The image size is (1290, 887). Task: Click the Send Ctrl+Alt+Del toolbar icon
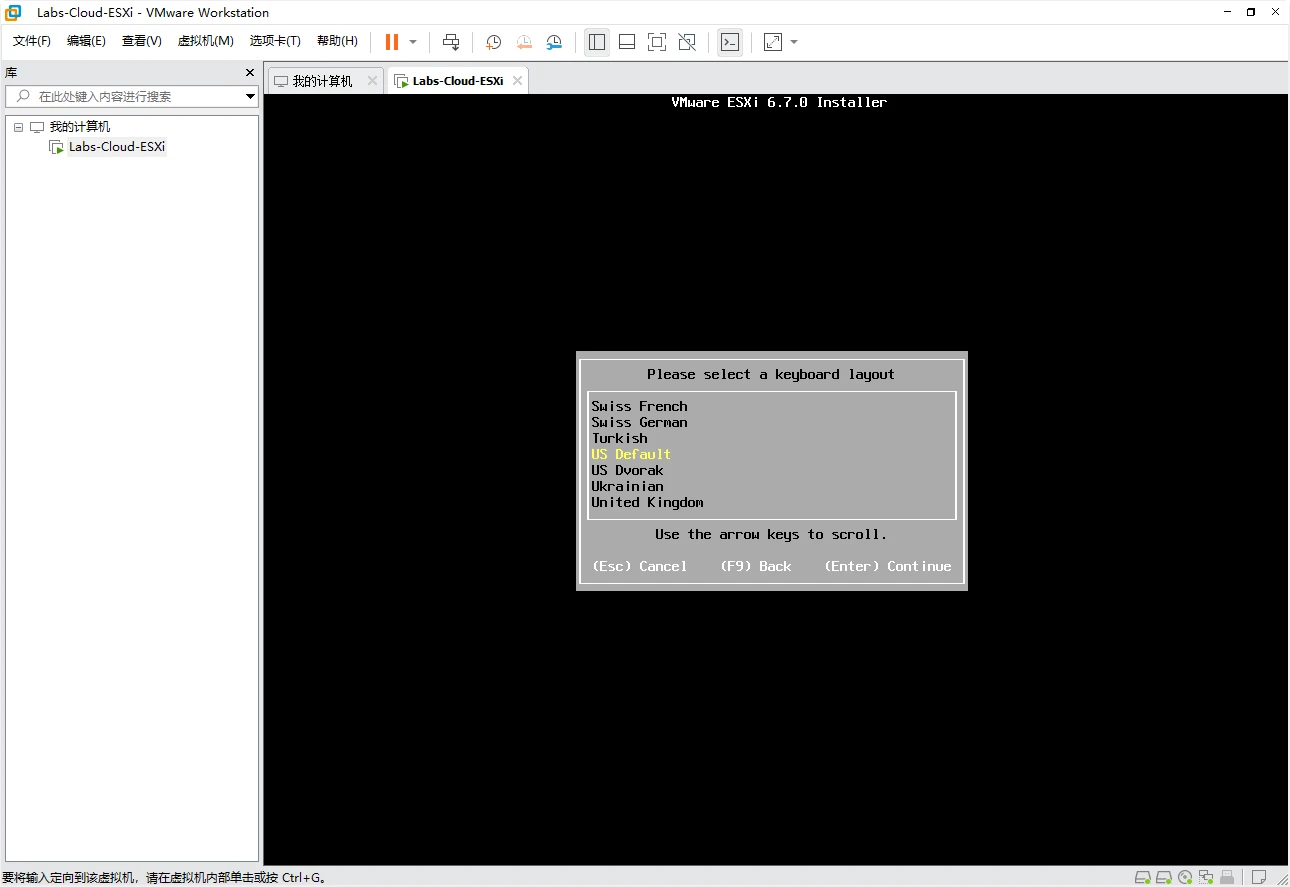tap(451, 42)
